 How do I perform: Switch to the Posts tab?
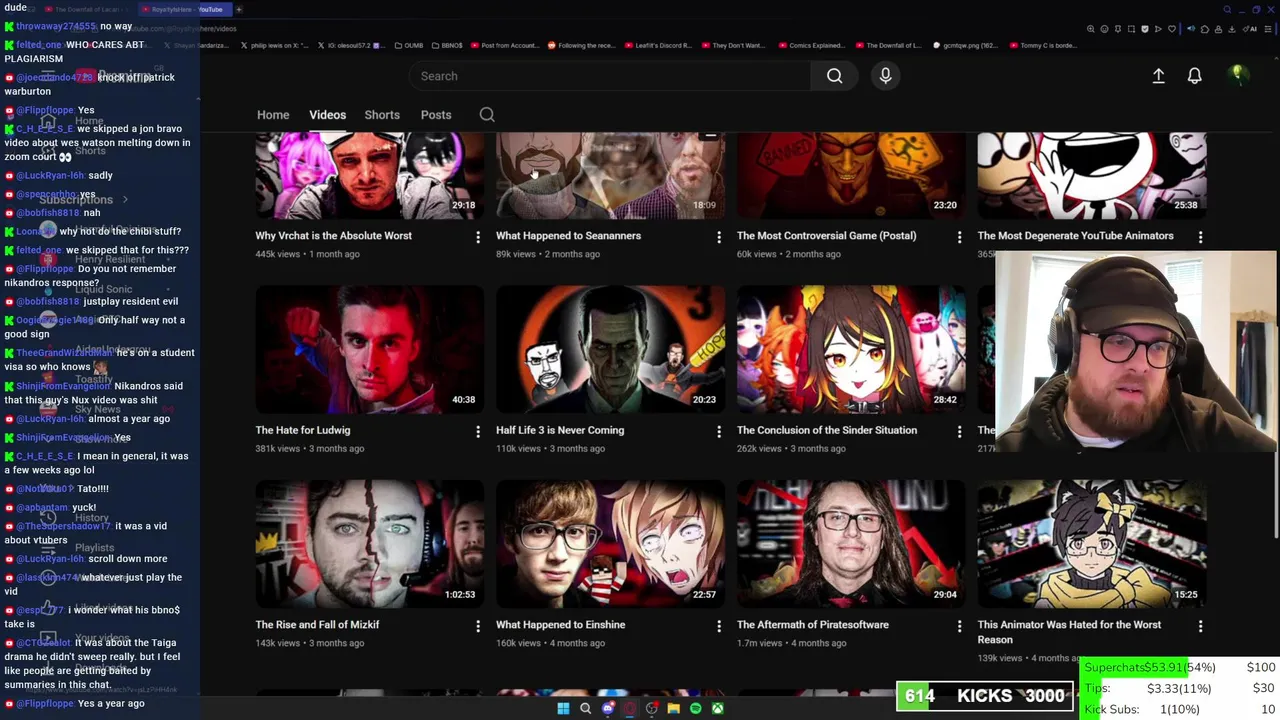(x=436, y=115)
